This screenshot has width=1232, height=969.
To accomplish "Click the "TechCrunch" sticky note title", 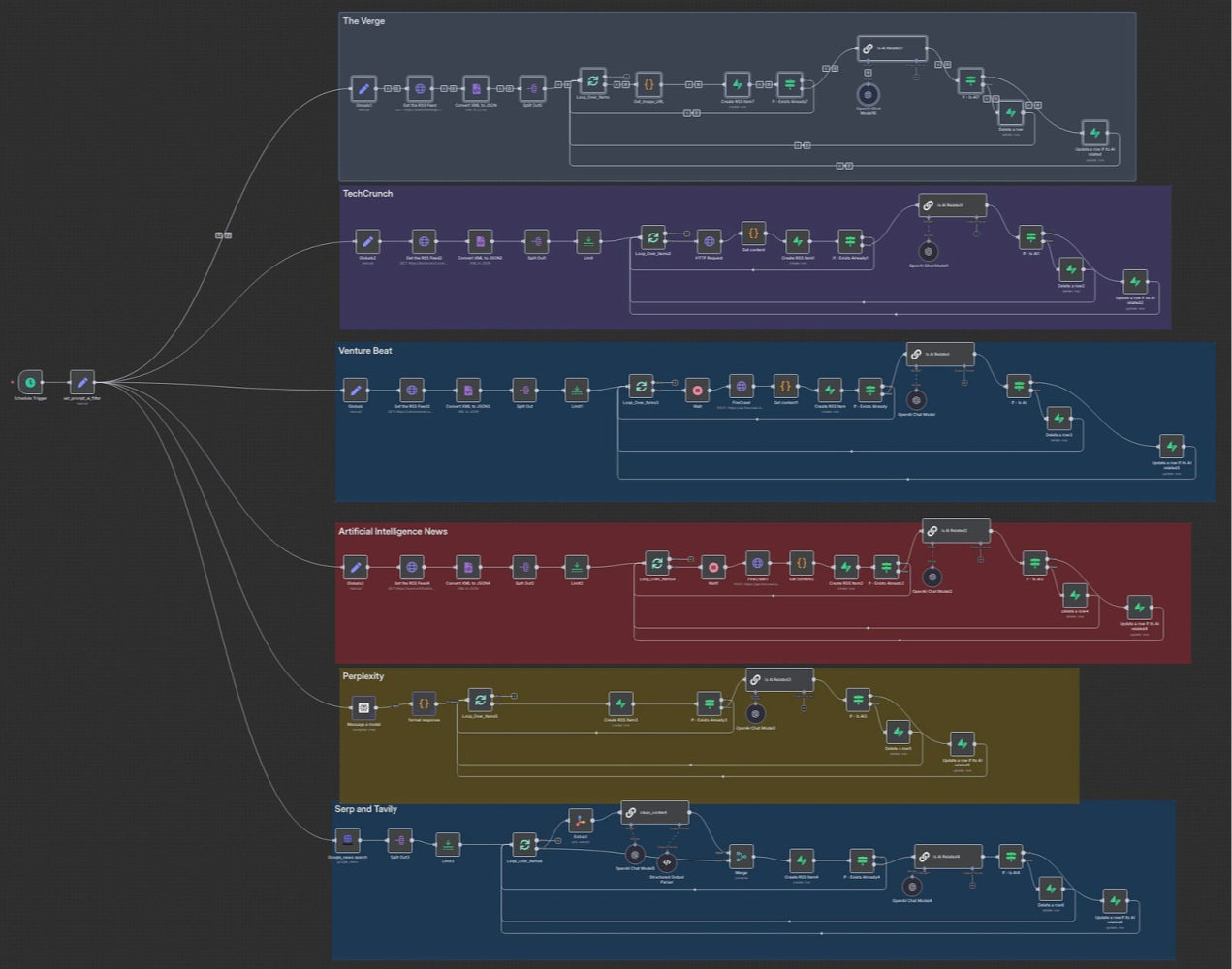I will click(367, 193).
